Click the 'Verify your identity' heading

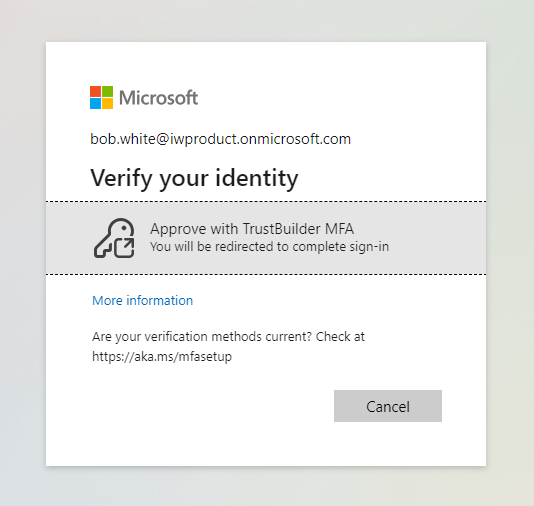(x=194, y=178)
